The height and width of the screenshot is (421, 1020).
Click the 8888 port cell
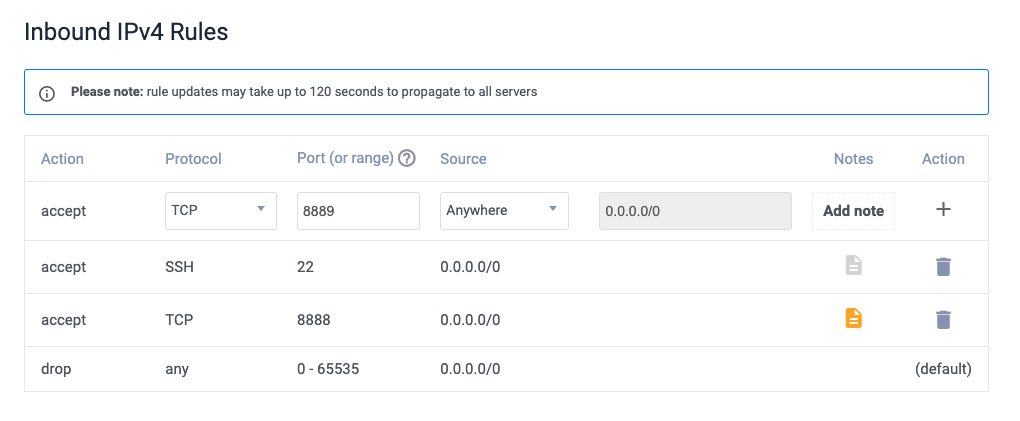pyautogui.click(x=314, y=320)
